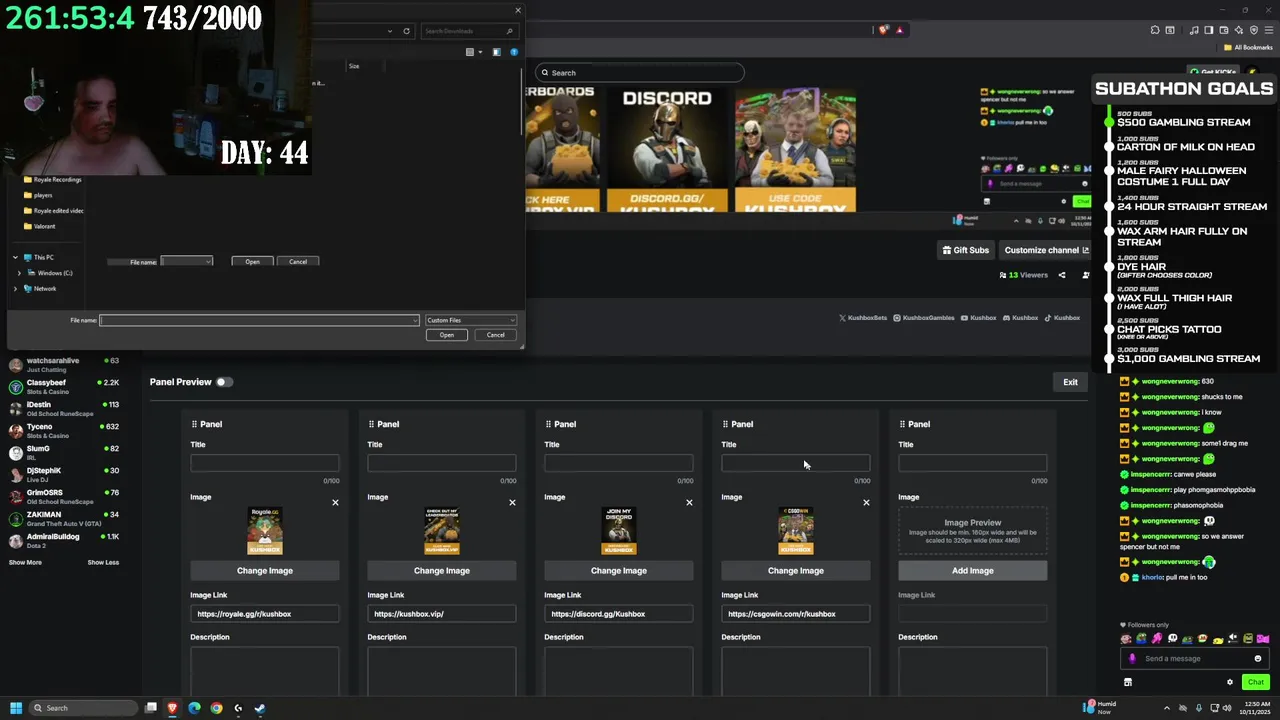Select the Royale Recordings folder
Viewport: 1280px width, 720px height.
tap(52, 180)
